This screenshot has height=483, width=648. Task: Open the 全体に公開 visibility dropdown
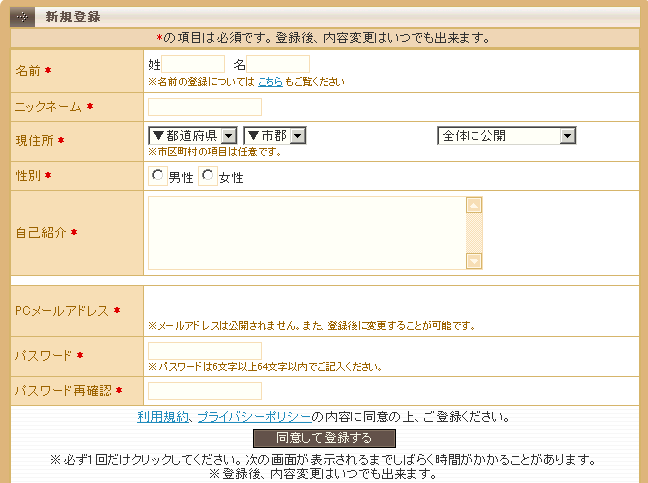click(x=507, y=135)
